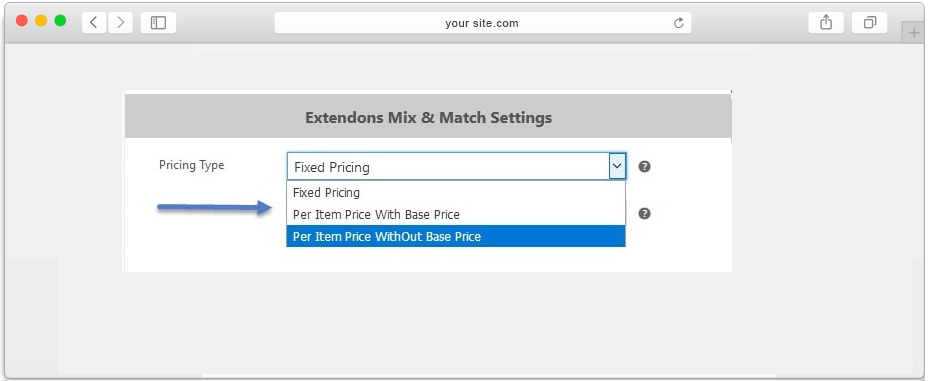Open the share icon in the toolbar
This screenshot has height=381, width=928.
pyautogui.click(x=826, y=22)
